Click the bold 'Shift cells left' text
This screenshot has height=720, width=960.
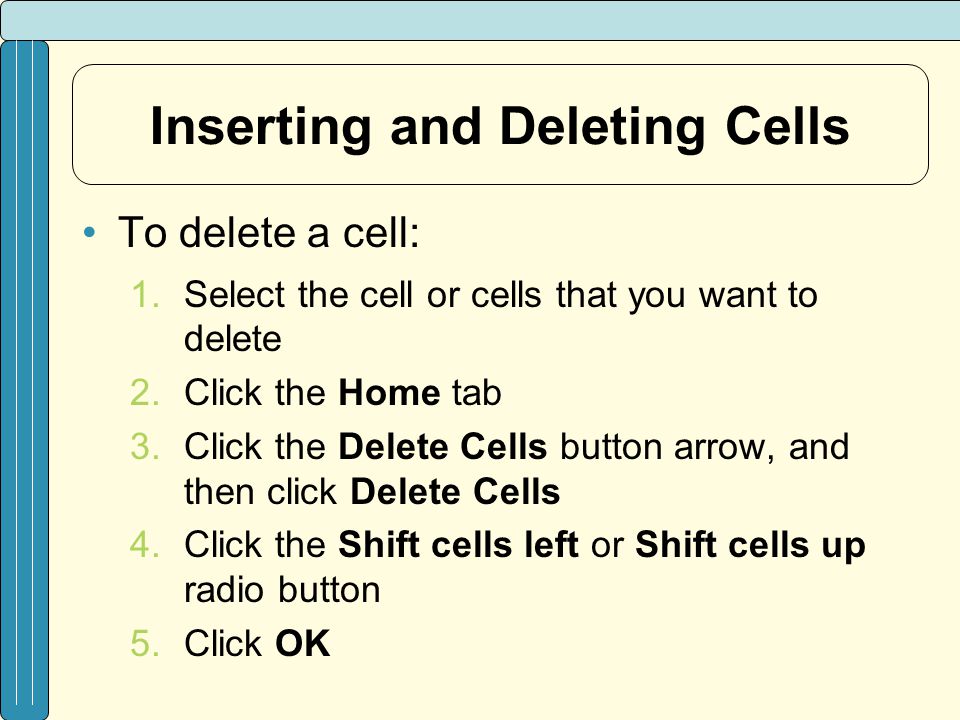[x=459, y=544]
